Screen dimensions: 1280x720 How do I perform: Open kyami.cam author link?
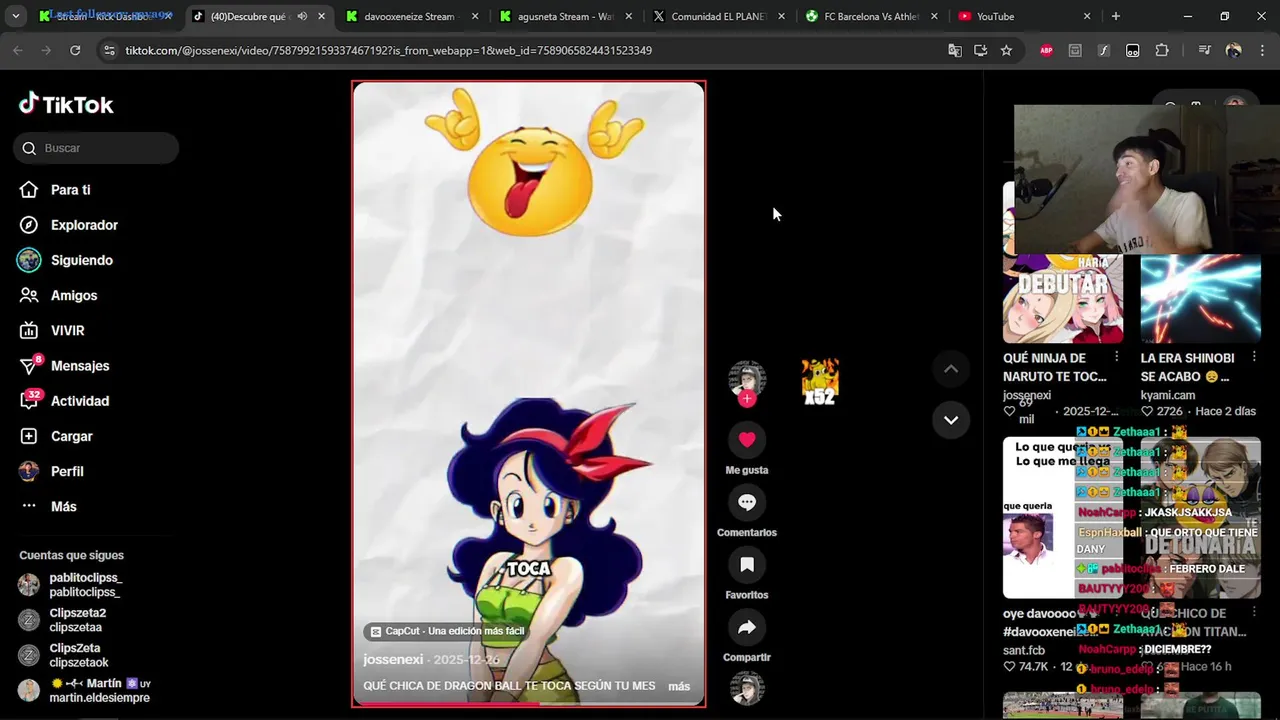(x=1168, y=395)
